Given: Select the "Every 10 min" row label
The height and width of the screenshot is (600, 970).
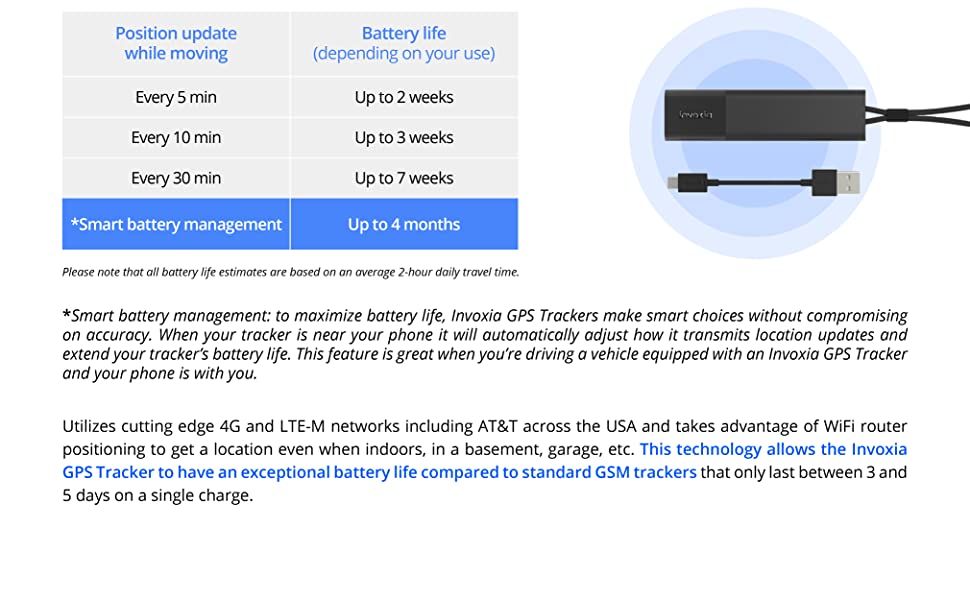Looking at the screenshot, I should click(x=176, y=137).
